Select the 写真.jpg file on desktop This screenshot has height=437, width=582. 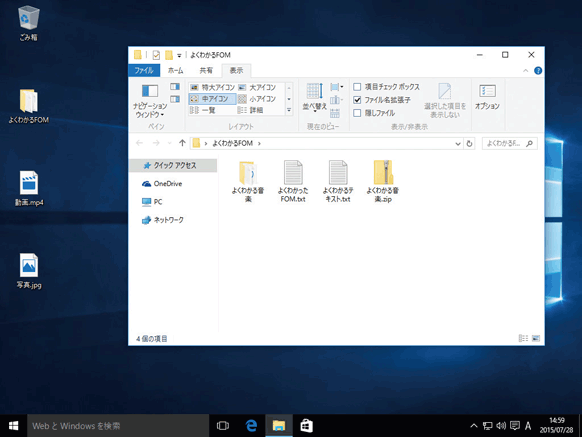(x=29, y=271)
